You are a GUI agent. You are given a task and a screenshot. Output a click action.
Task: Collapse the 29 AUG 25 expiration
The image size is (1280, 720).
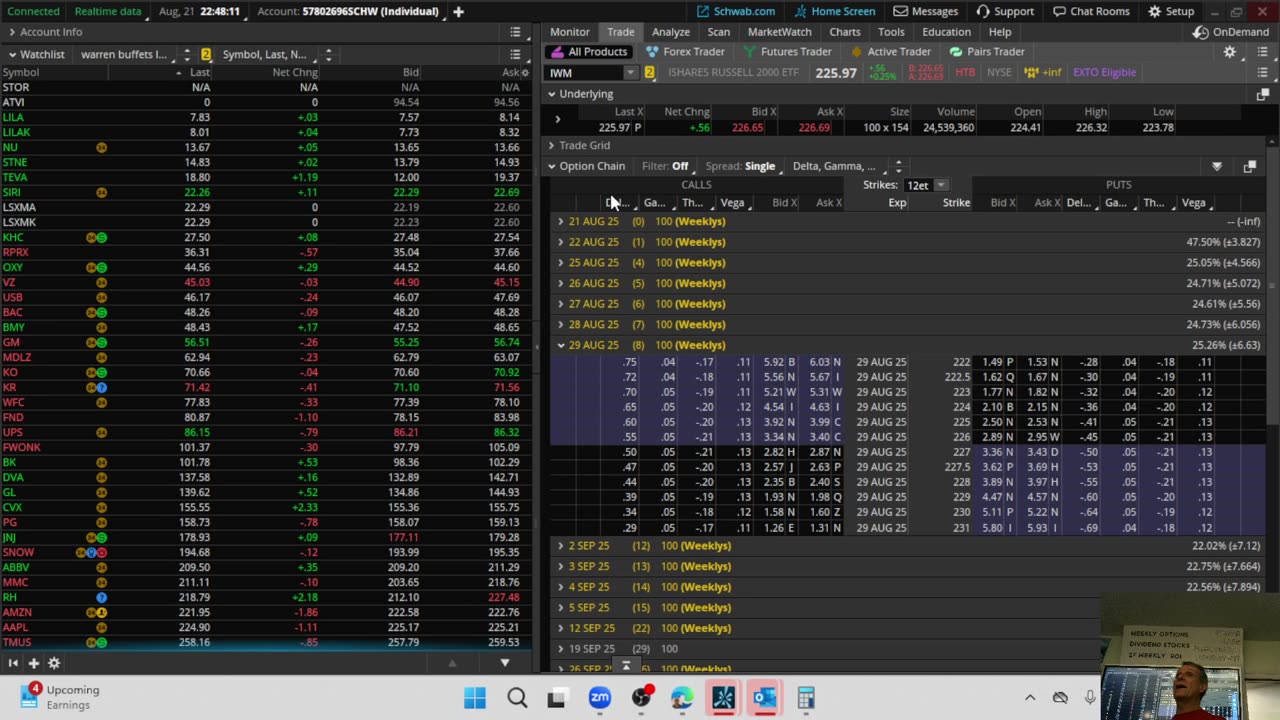point(561,345)
